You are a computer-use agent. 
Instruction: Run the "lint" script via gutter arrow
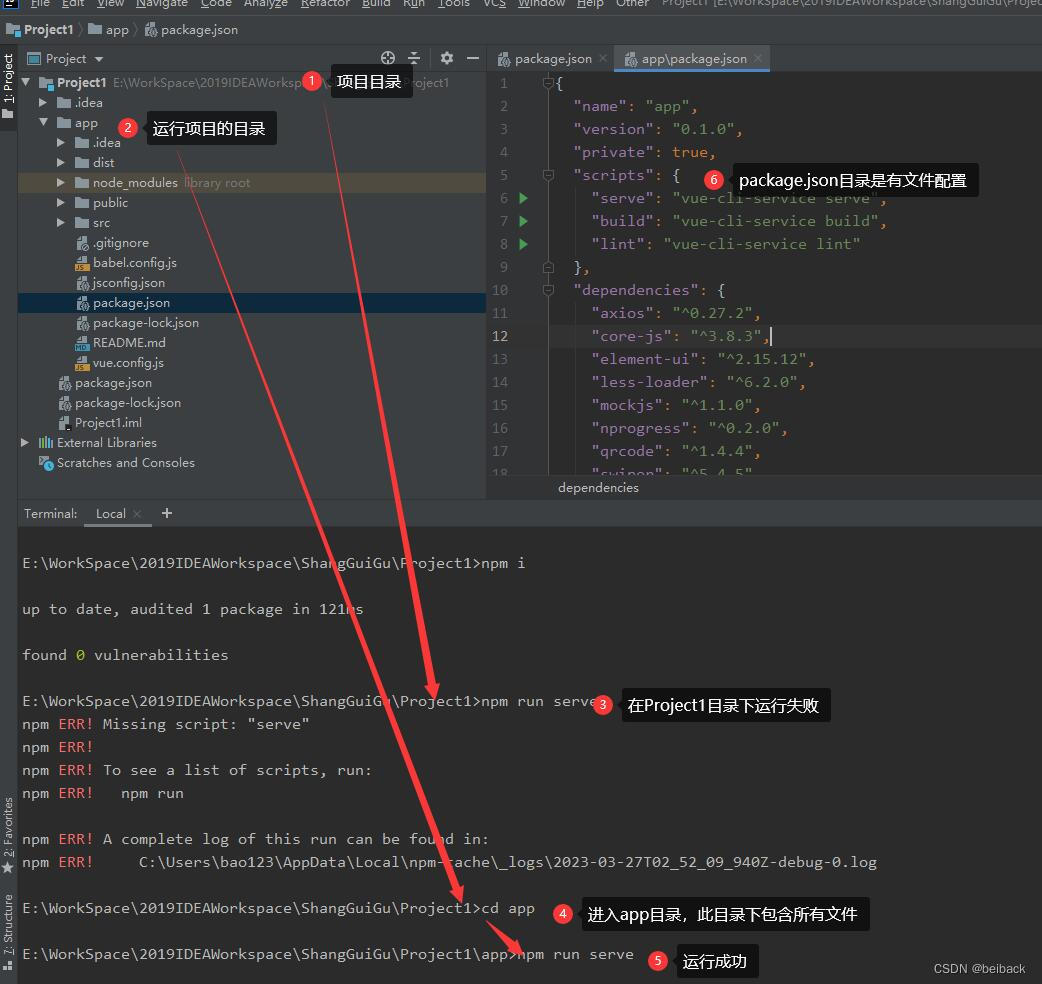pos(524,245)
